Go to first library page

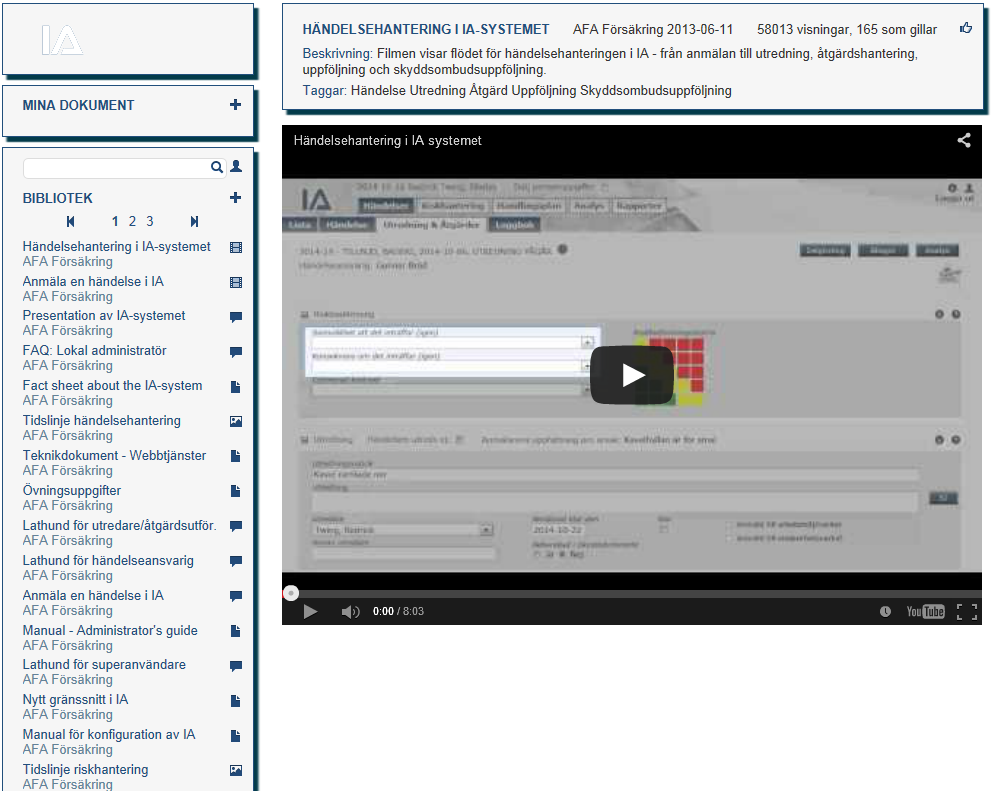click(x=71, y=221)
